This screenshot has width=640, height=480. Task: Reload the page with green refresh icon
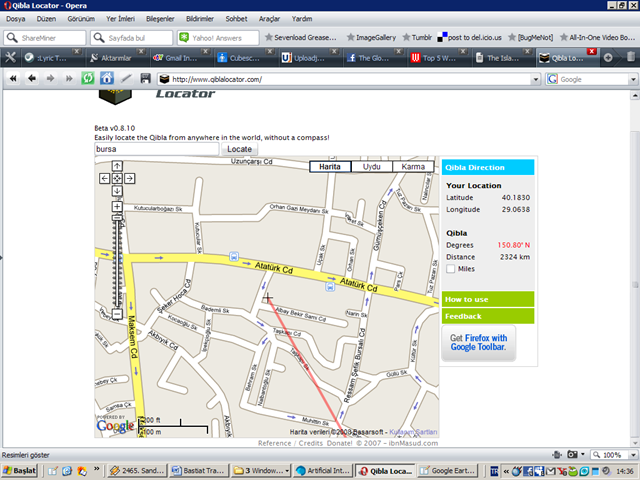click(x=88, y=78)
